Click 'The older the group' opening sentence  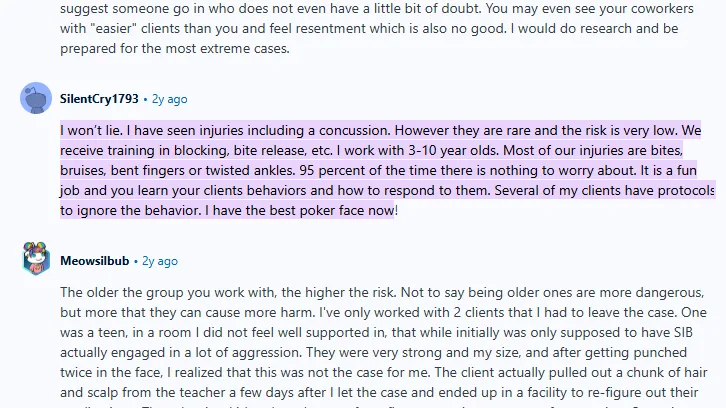click(x=123, y=293)
